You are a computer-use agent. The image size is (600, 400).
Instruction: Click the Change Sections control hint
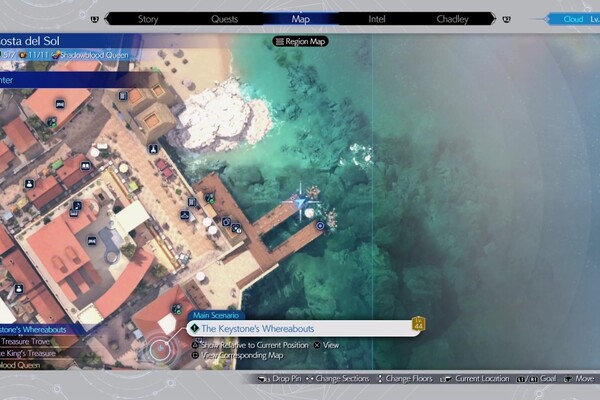tap(338, 379)
